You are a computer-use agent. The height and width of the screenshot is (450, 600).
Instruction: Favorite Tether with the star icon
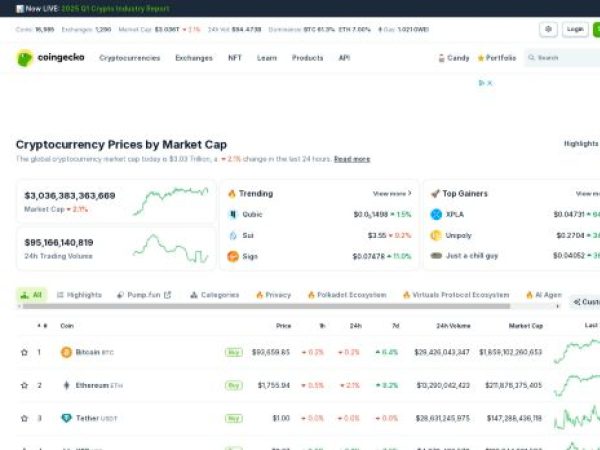coord(24,418)
